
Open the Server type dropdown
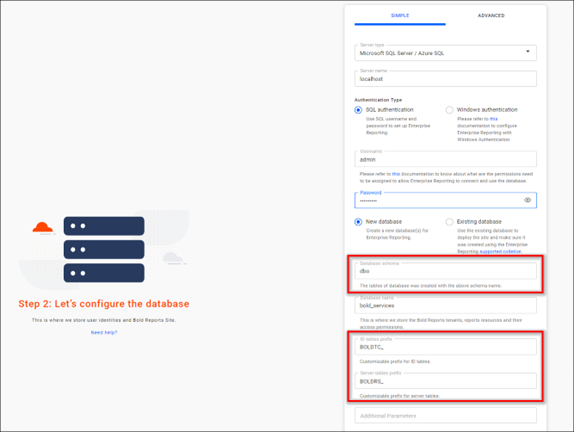[x=446, y=53]
